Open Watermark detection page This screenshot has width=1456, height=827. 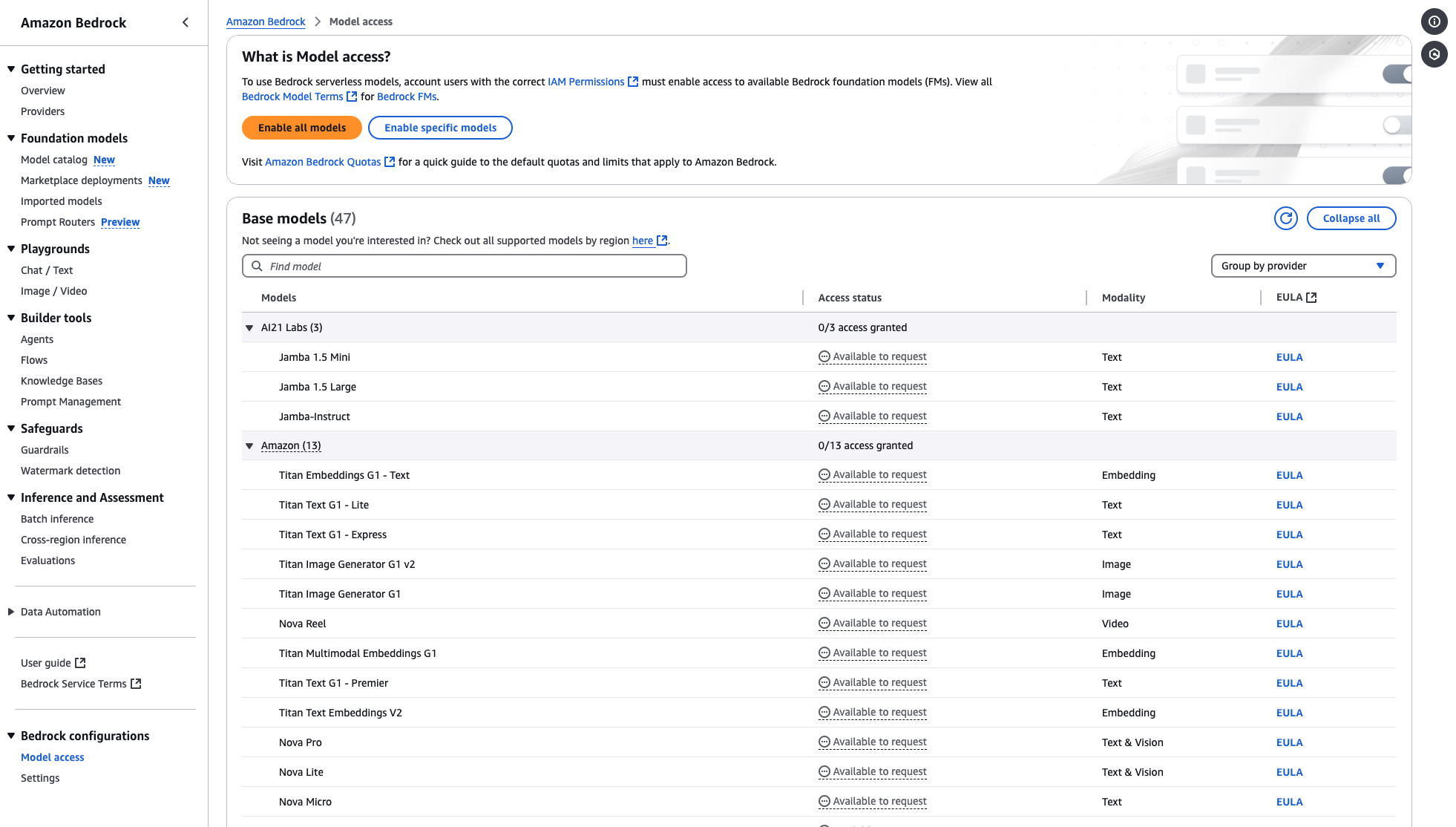tap(70, 471)
